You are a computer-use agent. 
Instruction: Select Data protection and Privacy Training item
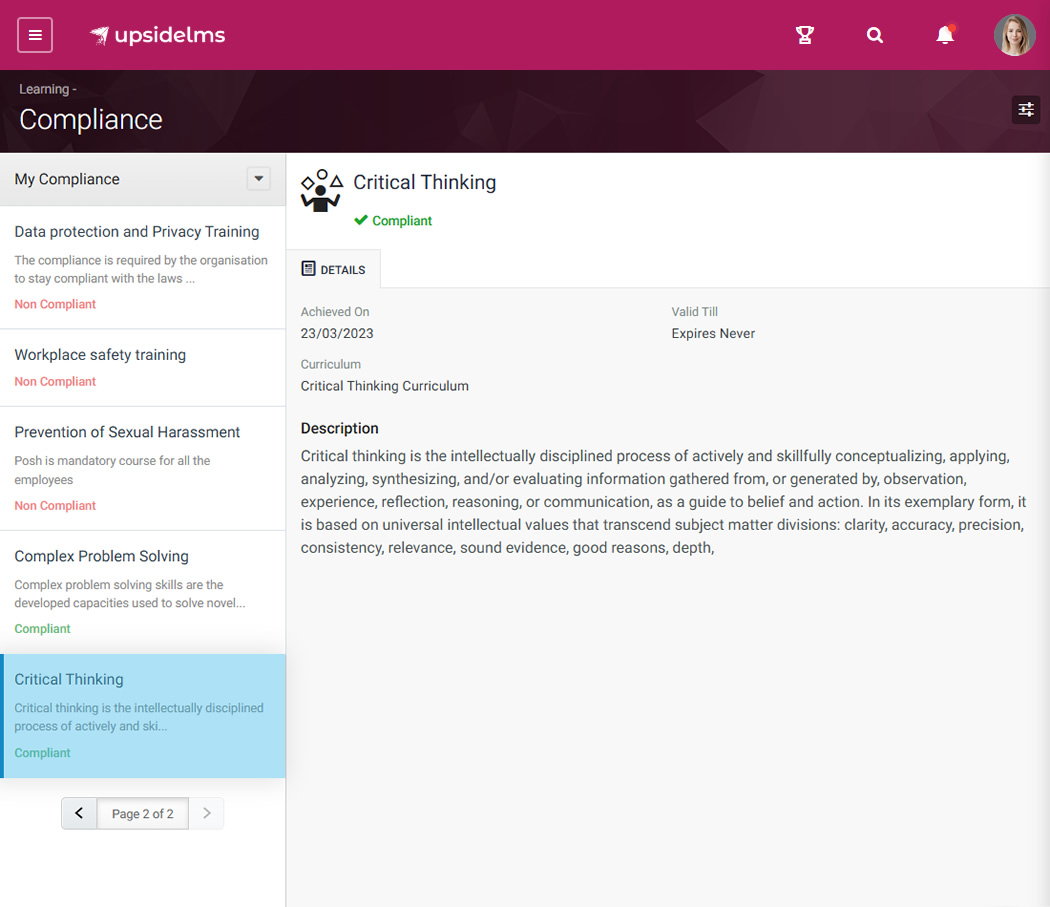(143, 267)
